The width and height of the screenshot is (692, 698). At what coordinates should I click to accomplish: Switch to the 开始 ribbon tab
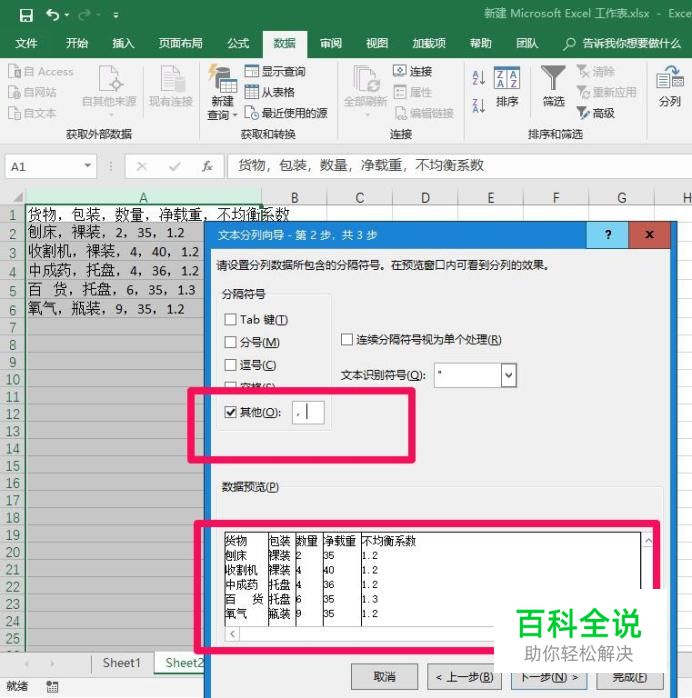77,43
